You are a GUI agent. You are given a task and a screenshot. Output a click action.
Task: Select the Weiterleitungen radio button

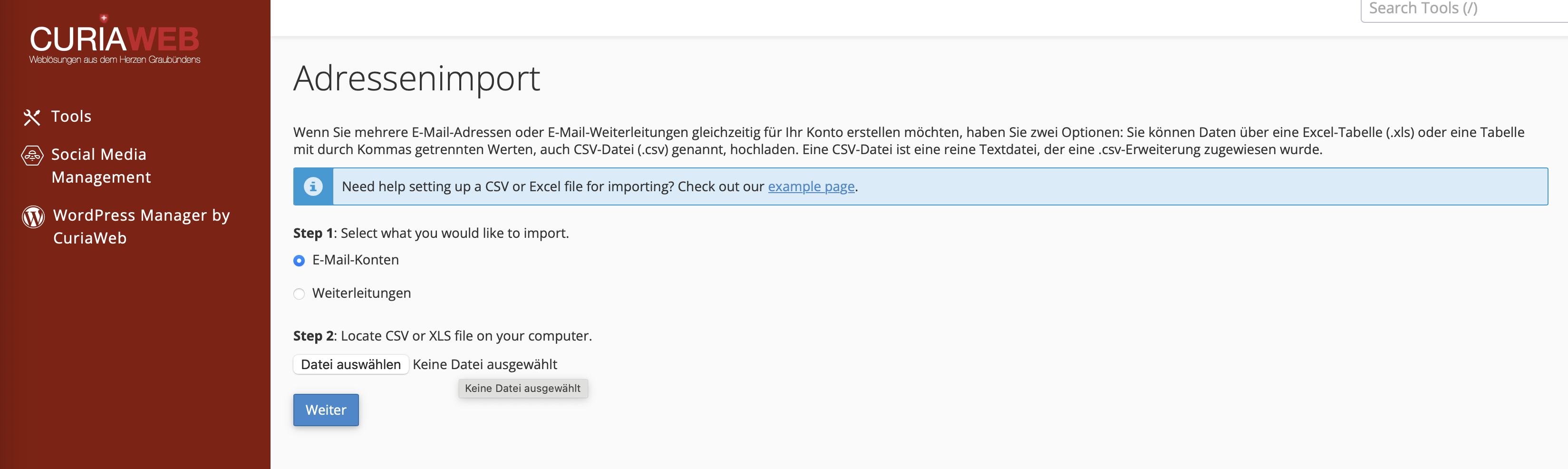299,294
